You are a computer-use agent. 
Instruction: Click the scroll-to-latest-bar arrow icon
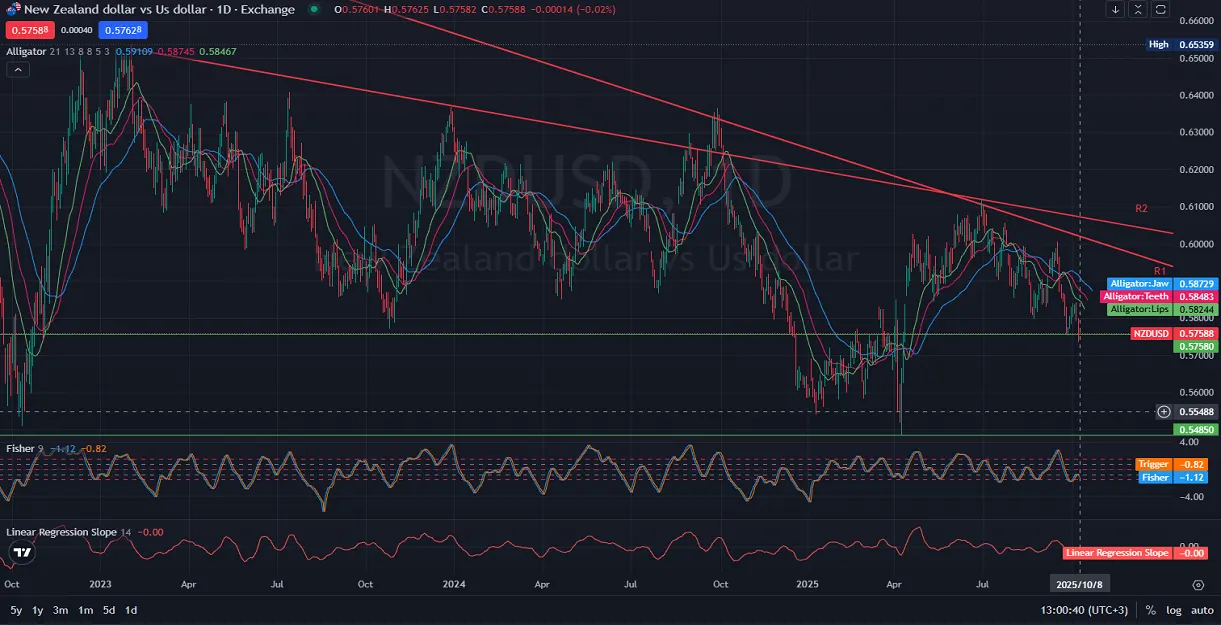(x=1113, y=9)
